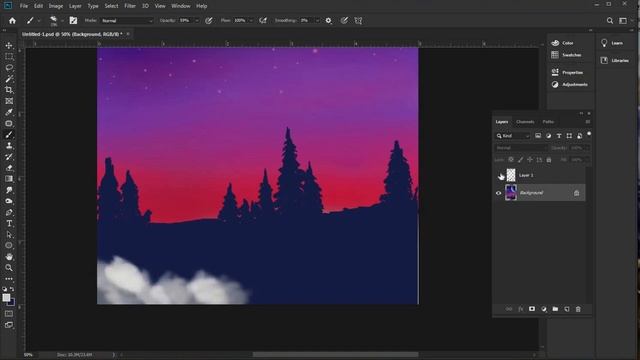Toggle pressure for opacity
The image size is (640, 360).
click(209, 20)
